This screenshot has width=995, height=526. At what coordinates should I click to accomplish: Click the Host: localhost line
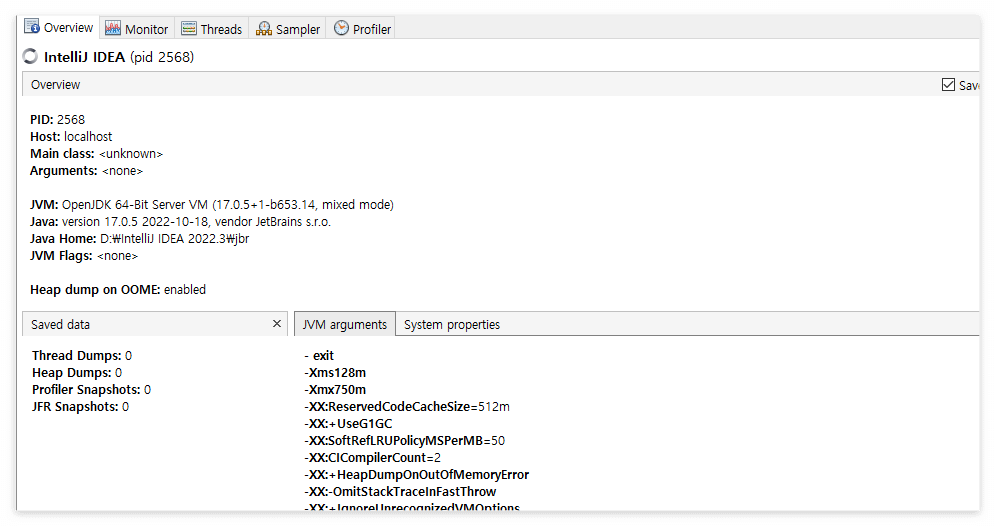[x=71, y=136]
